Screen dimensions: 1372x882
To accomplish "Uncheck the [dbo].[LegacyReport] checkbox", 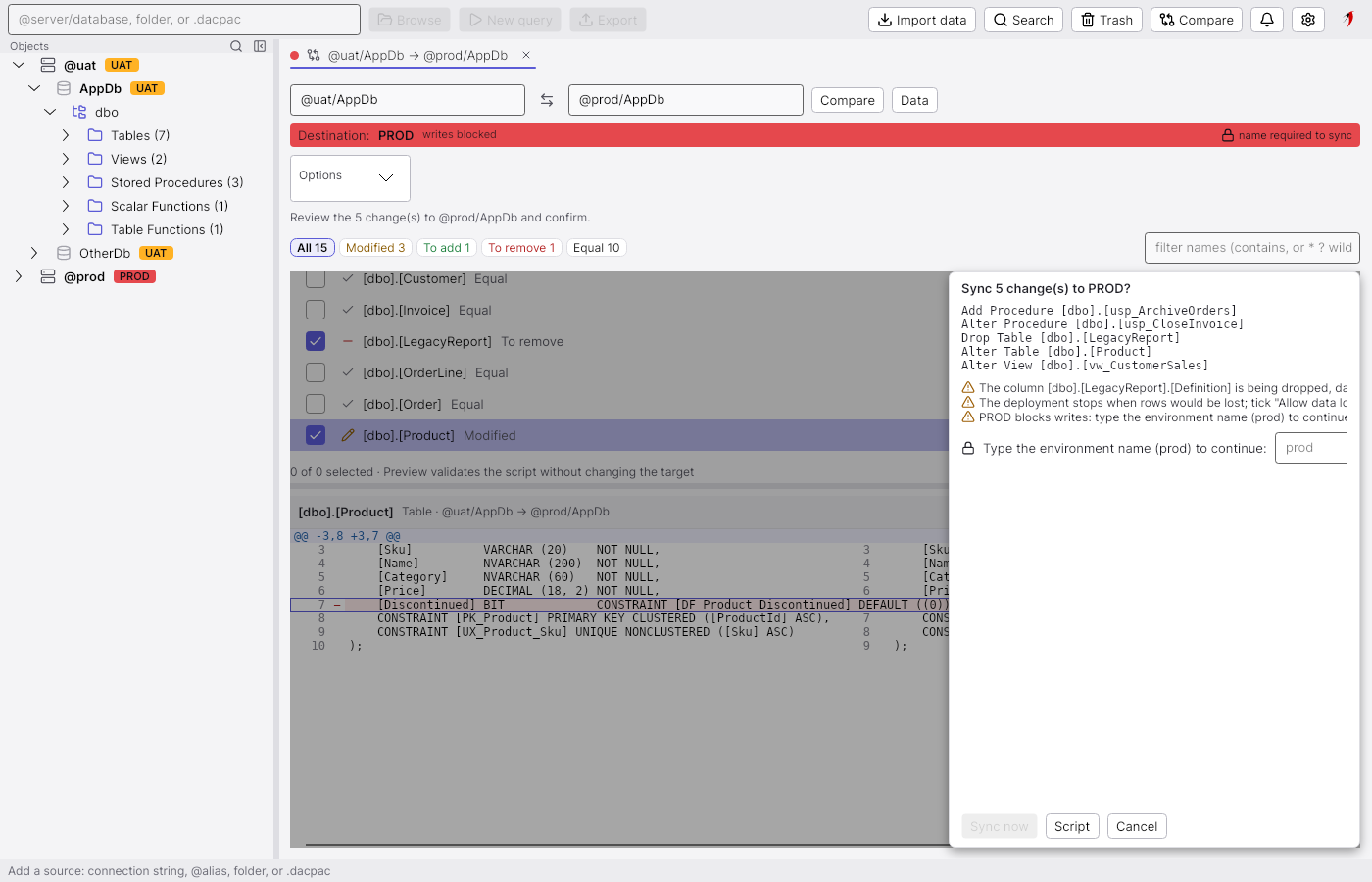I will (x=316, y=341).
